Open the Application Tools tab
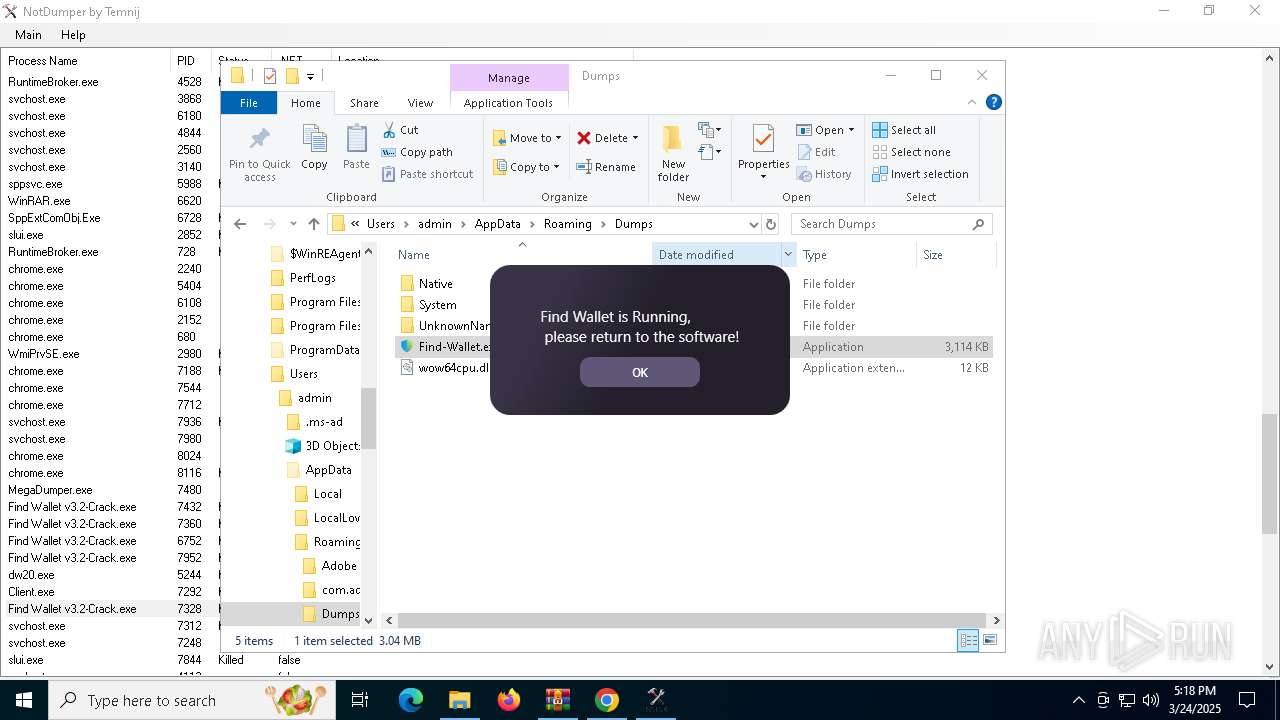 click(508, 102)
